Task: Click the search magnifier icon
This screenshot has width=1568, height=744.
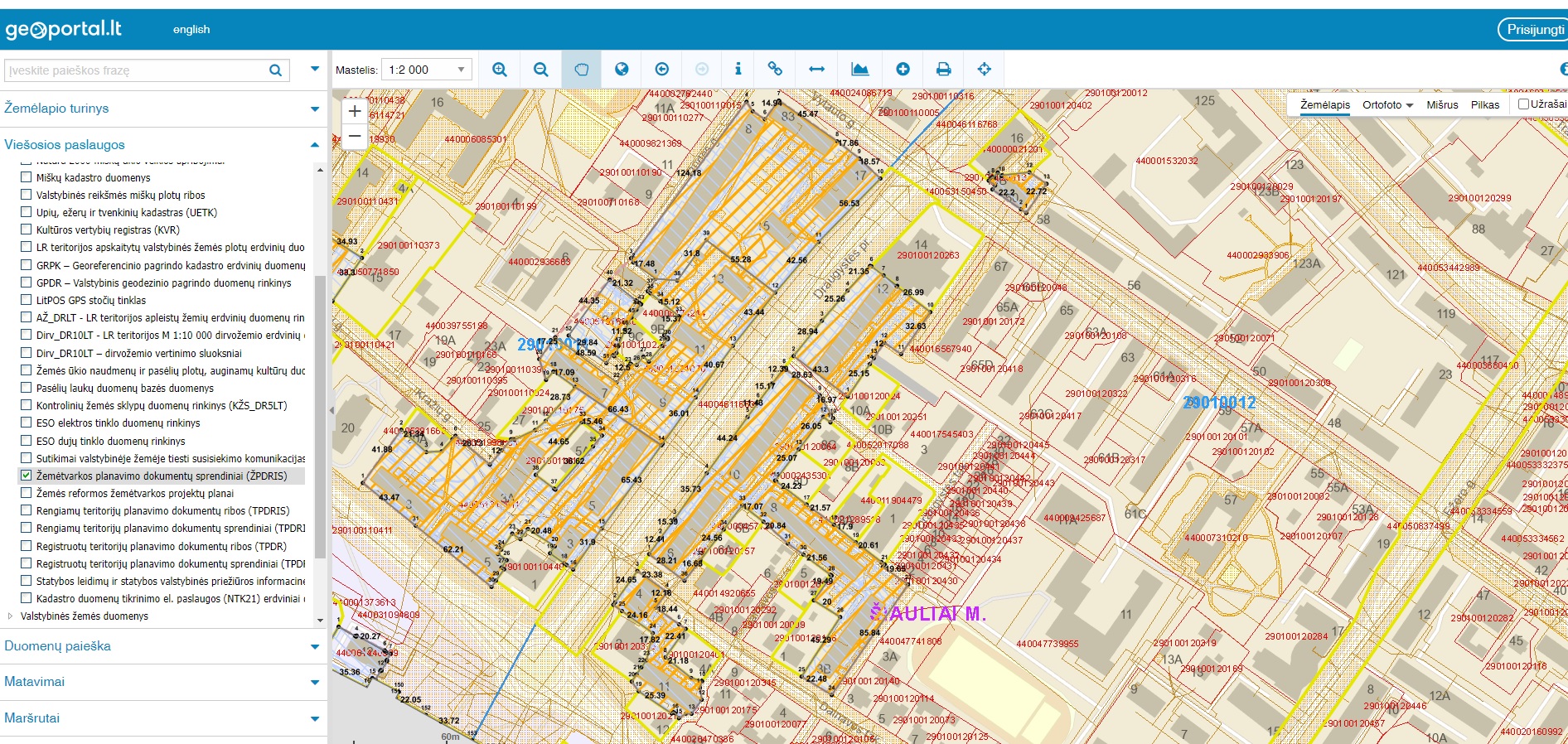Action: pyautogui.click(x=276, y=70)
